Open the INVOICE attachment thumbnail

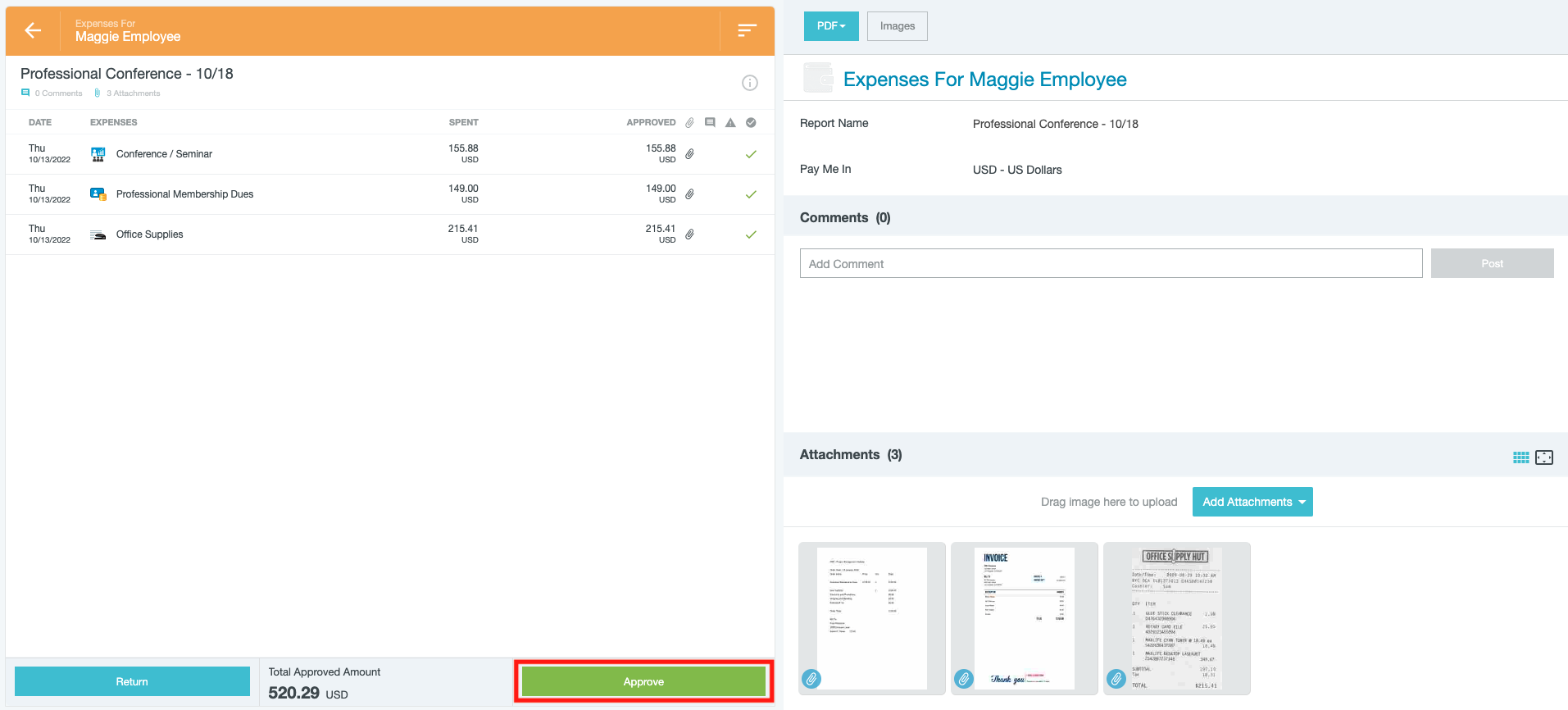click(1024, 618)
